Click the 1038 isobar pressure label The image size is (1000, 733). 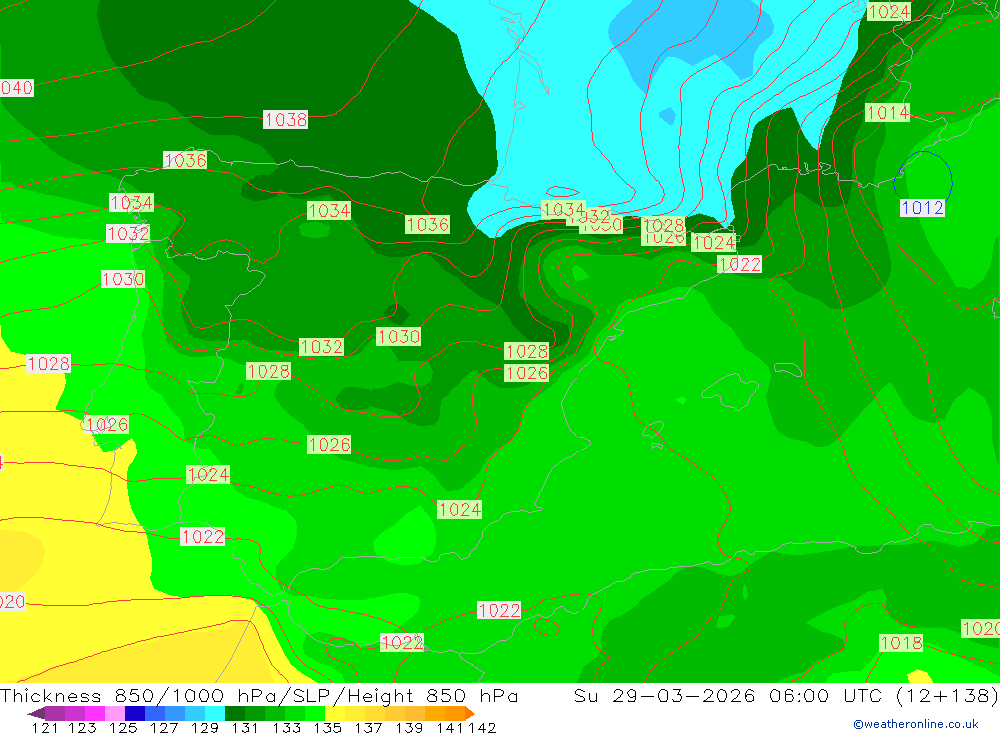286,119
